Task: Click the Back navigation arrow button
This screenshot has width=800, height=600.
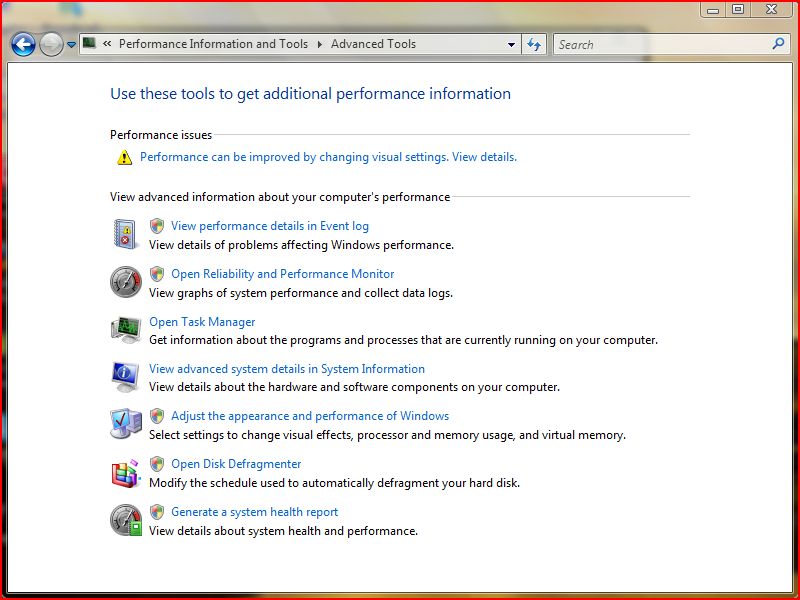Action: (23, 44)
